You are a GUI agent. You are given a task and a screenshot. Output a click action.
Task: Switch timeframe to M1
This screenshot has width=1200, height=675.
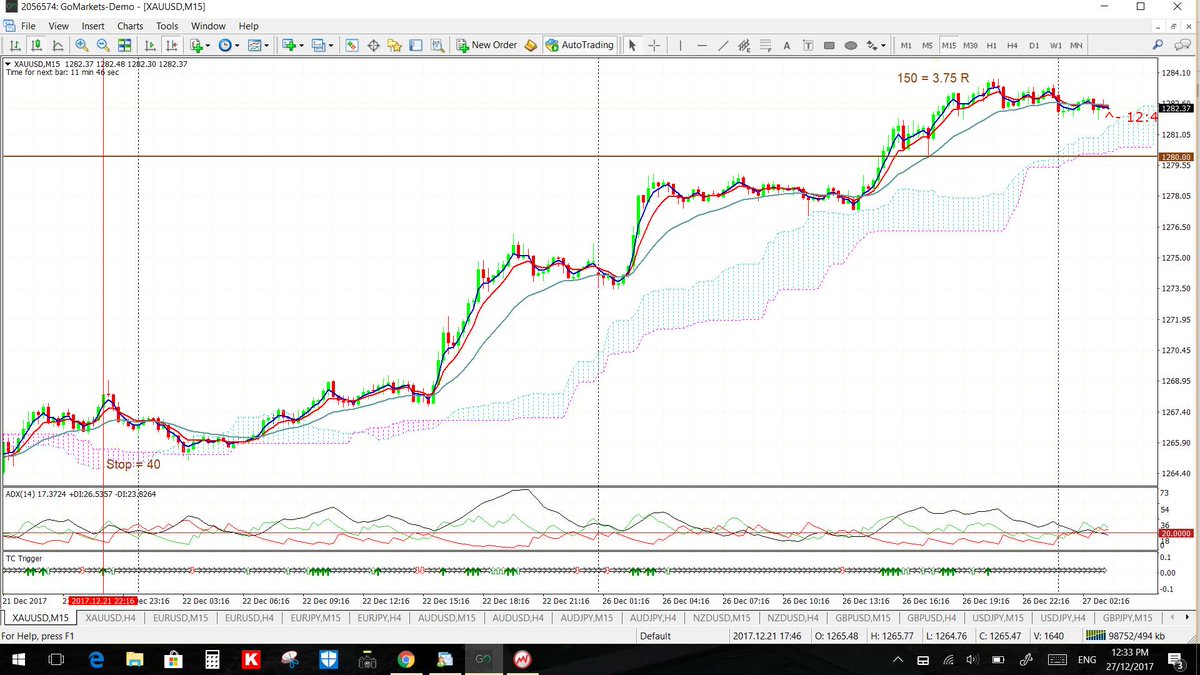(x=906, y=45)
